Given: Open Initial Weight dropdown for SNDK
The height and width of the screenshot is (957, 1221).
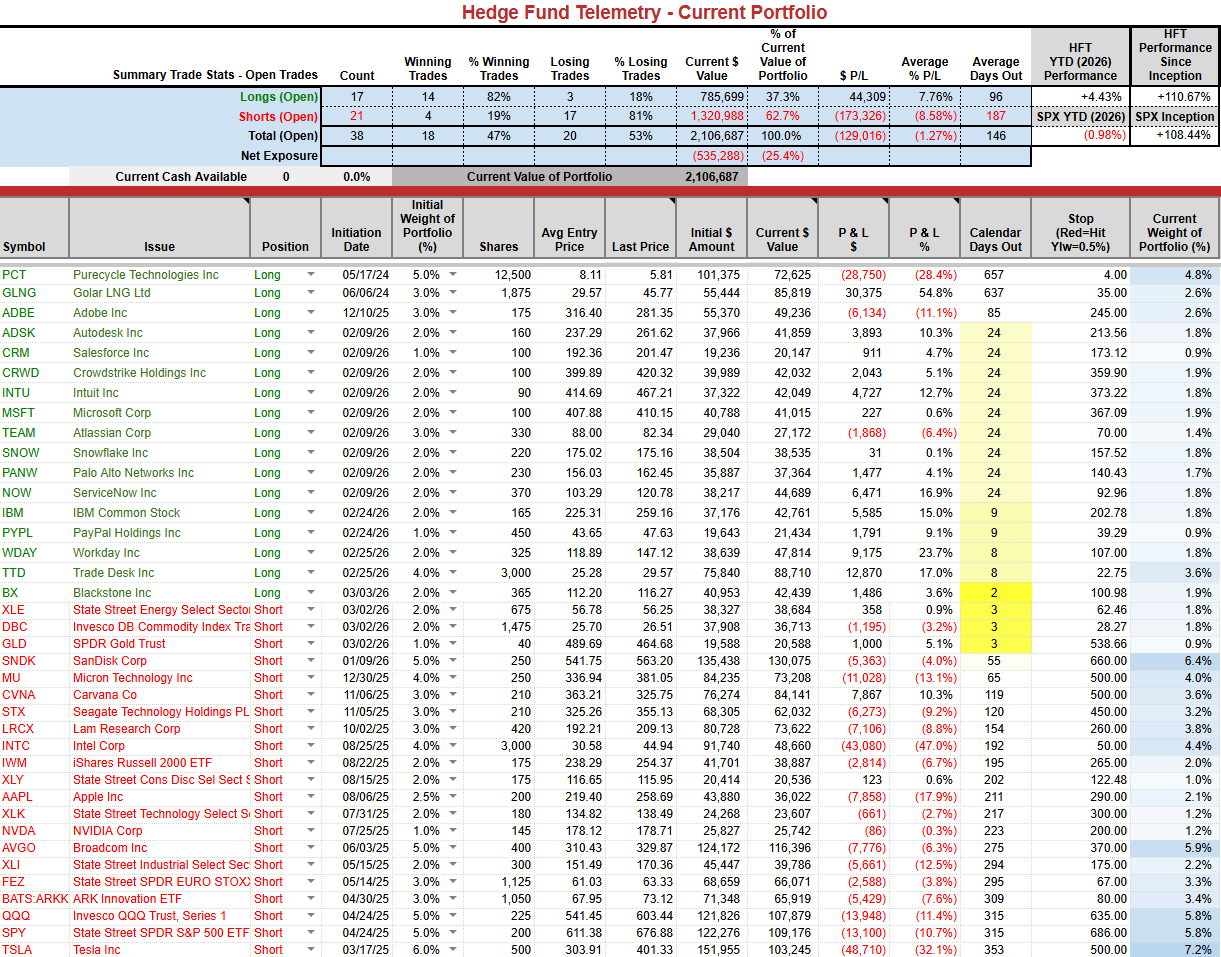Looking at the screenshot, I should click(453, 661).
